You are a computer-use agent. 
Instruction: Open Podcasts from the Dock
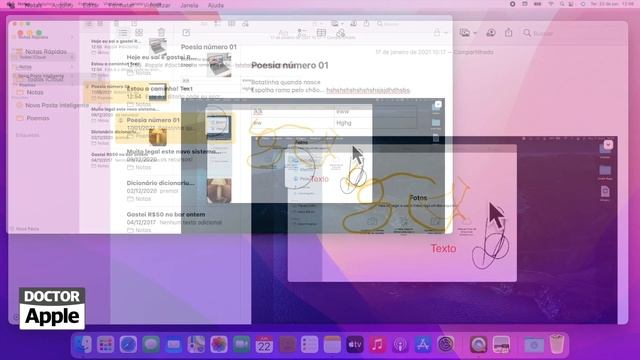tap(400, 345)
